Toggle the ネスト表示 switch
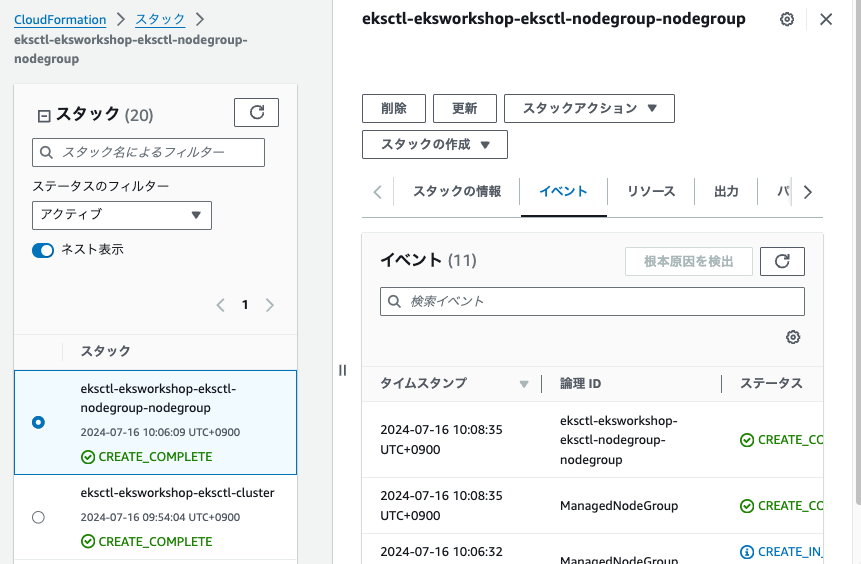 pyautogui.click(x=43, y=250)
